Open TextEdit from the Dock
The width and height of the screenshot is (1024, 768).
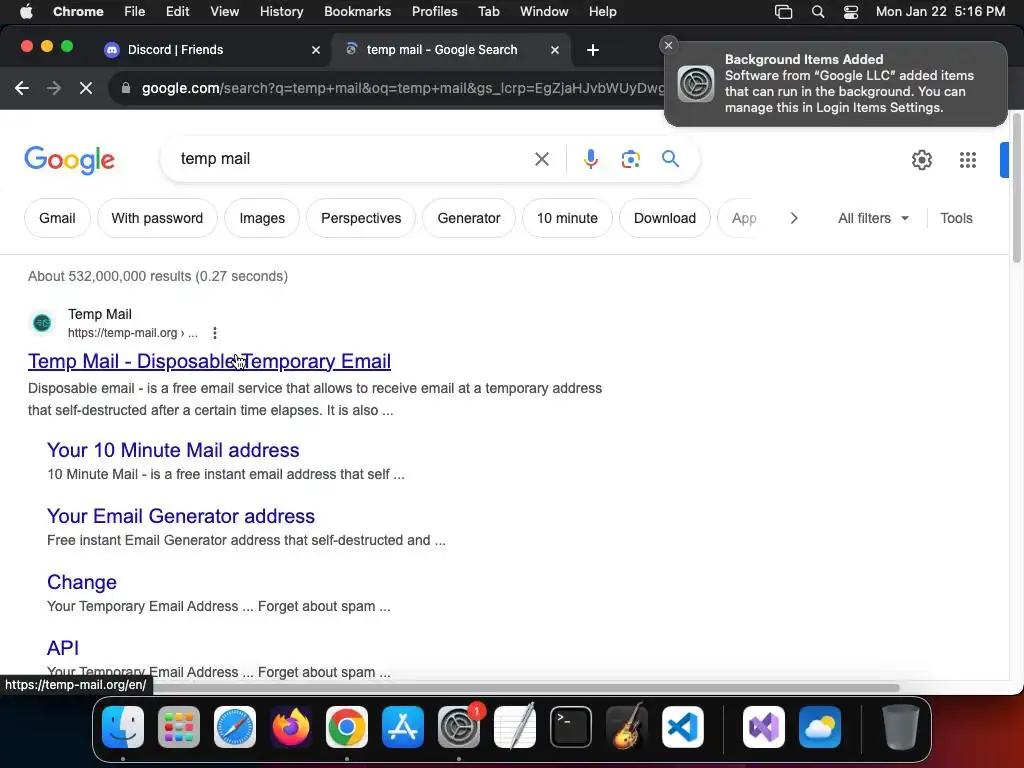pyautogui.click(x=515, y=727)
